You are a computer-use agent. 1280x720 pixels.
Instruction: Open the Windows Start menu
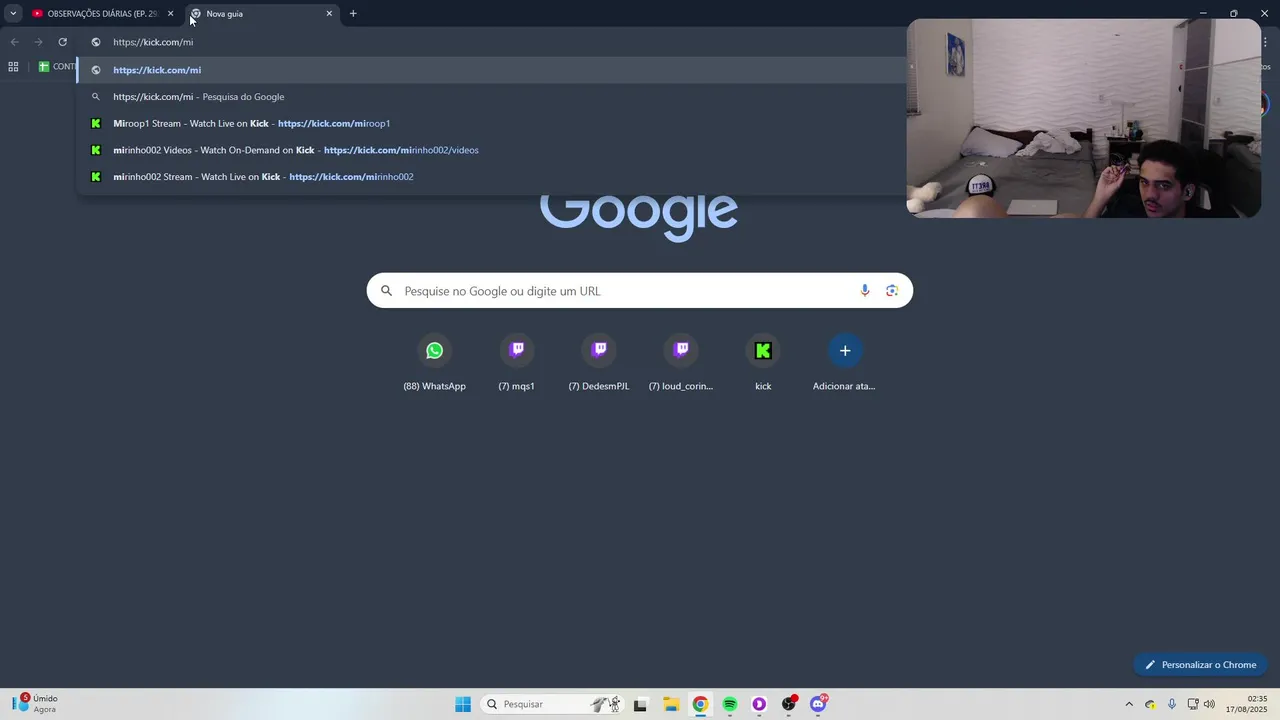[463, 704]
